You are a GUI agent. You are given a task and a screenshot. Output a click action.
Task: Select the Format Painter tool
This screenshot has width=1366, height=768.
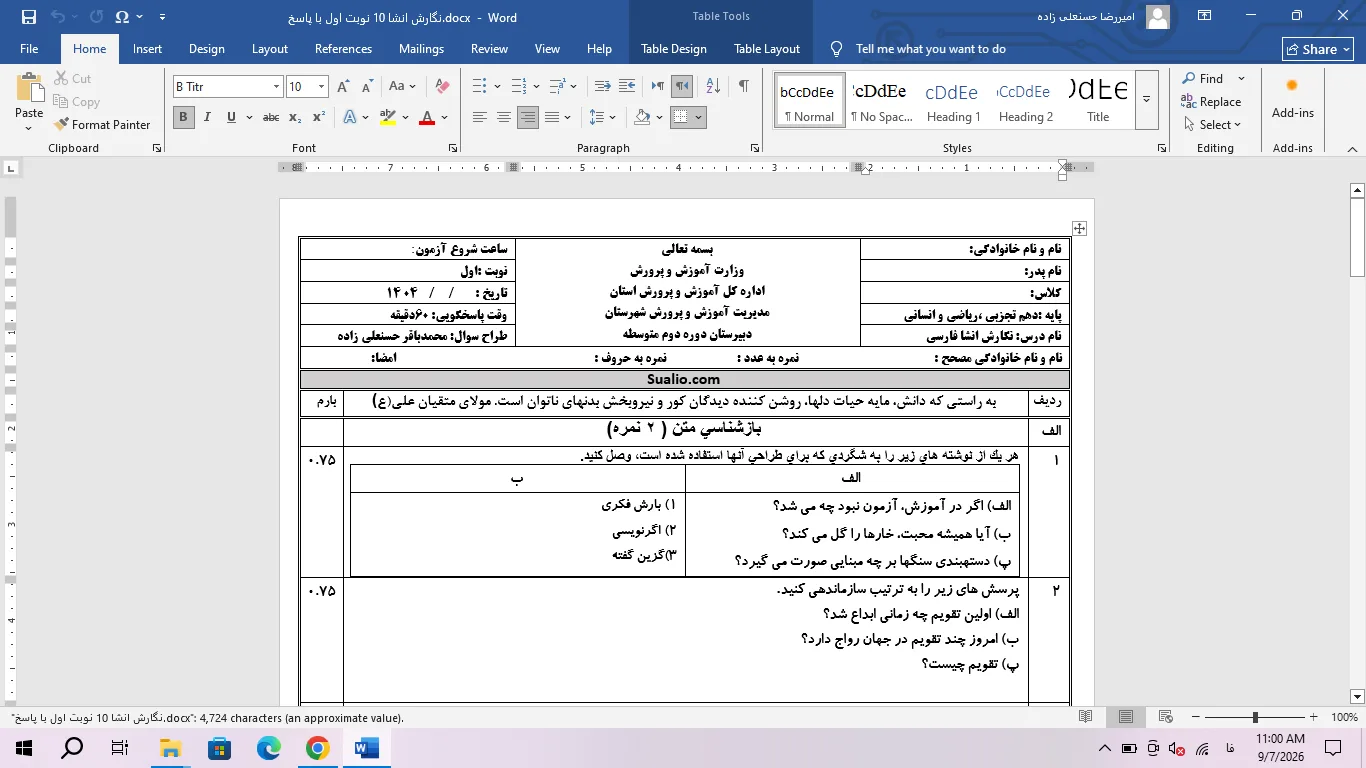coord(102,125)
